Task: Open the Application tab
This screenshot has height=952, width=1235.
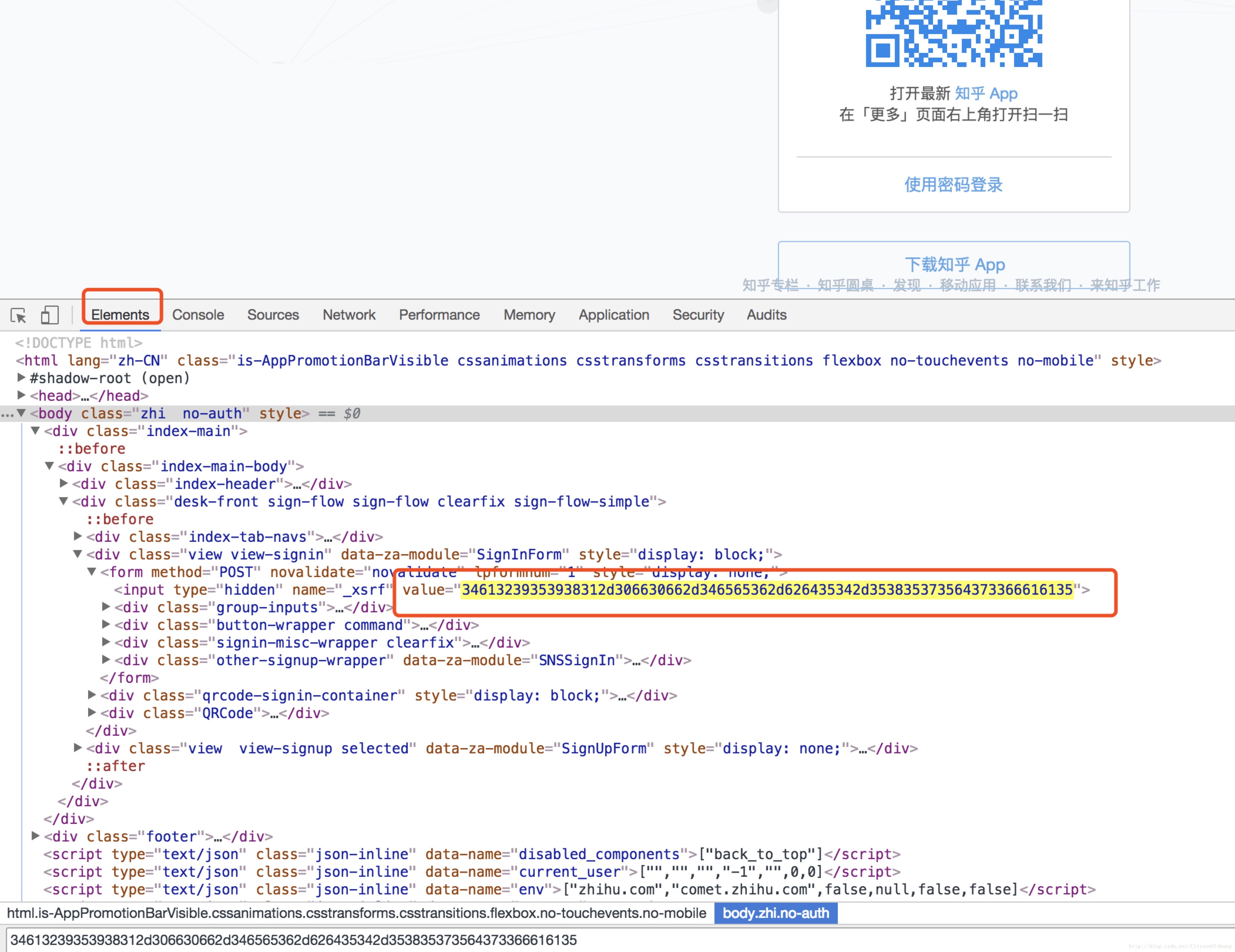Action: pyautogui.click(x=614, y=315)
